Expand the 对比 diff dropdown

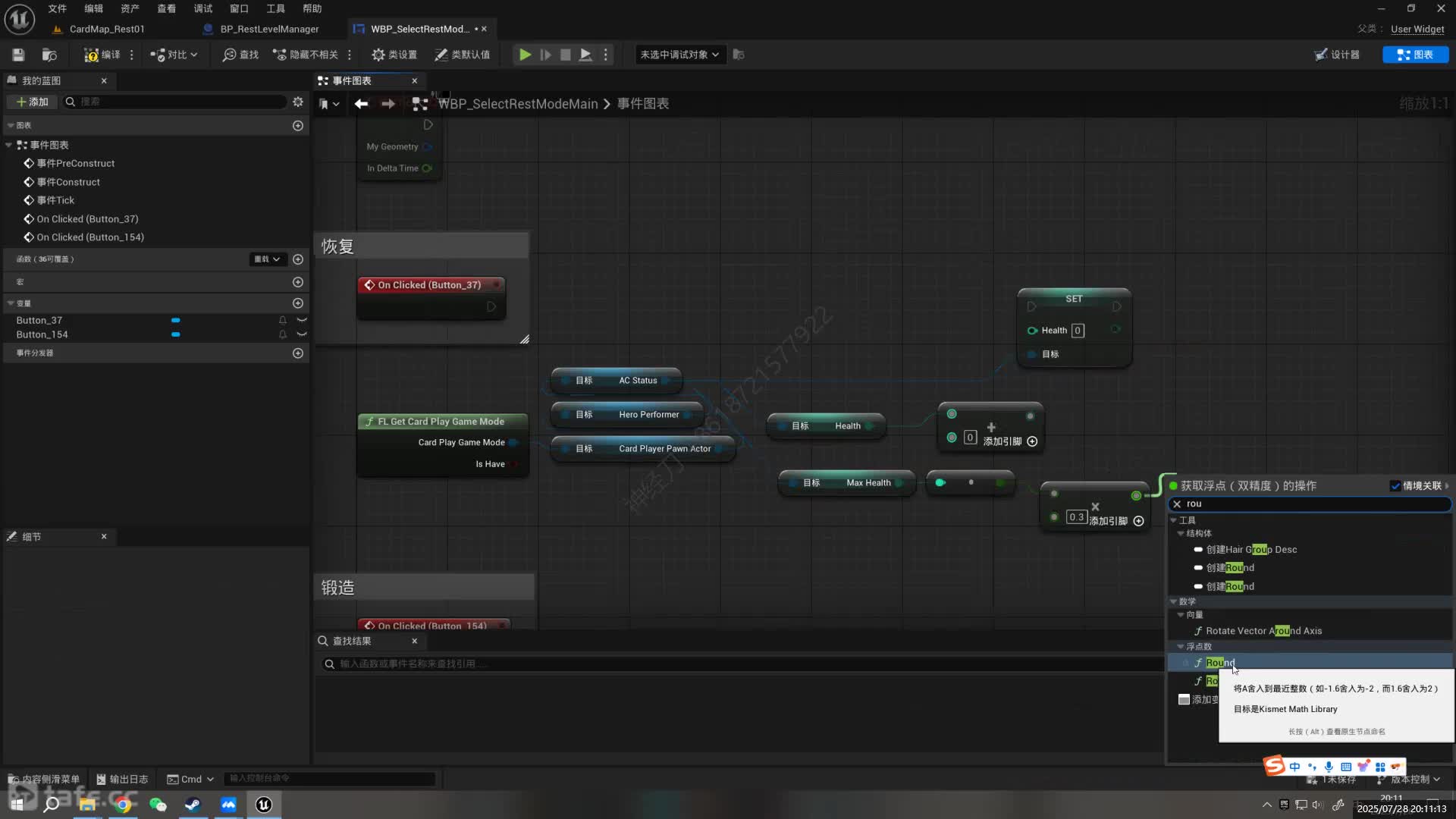coord(175,55)
